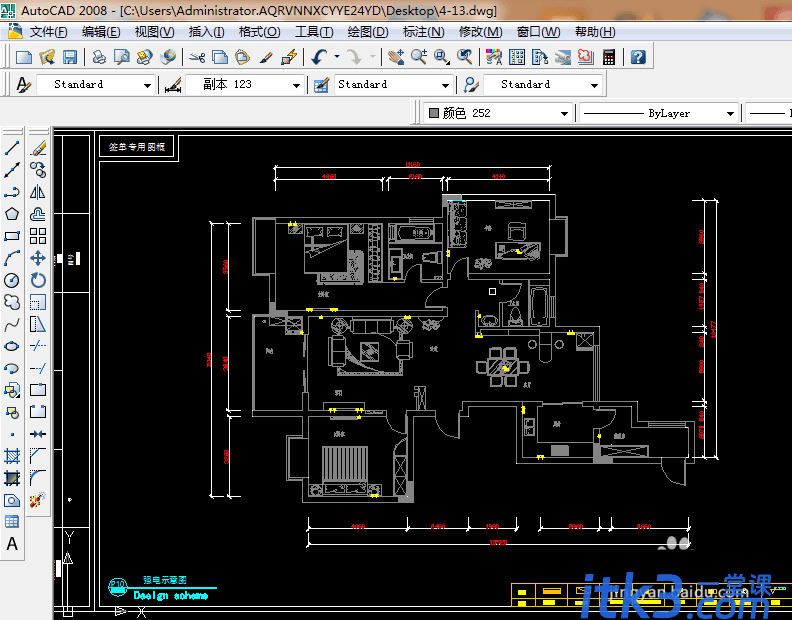The width and height of the screenshot is (792, 620).
Task: Select the Polyline tool
Action: (x=12, y=193)
